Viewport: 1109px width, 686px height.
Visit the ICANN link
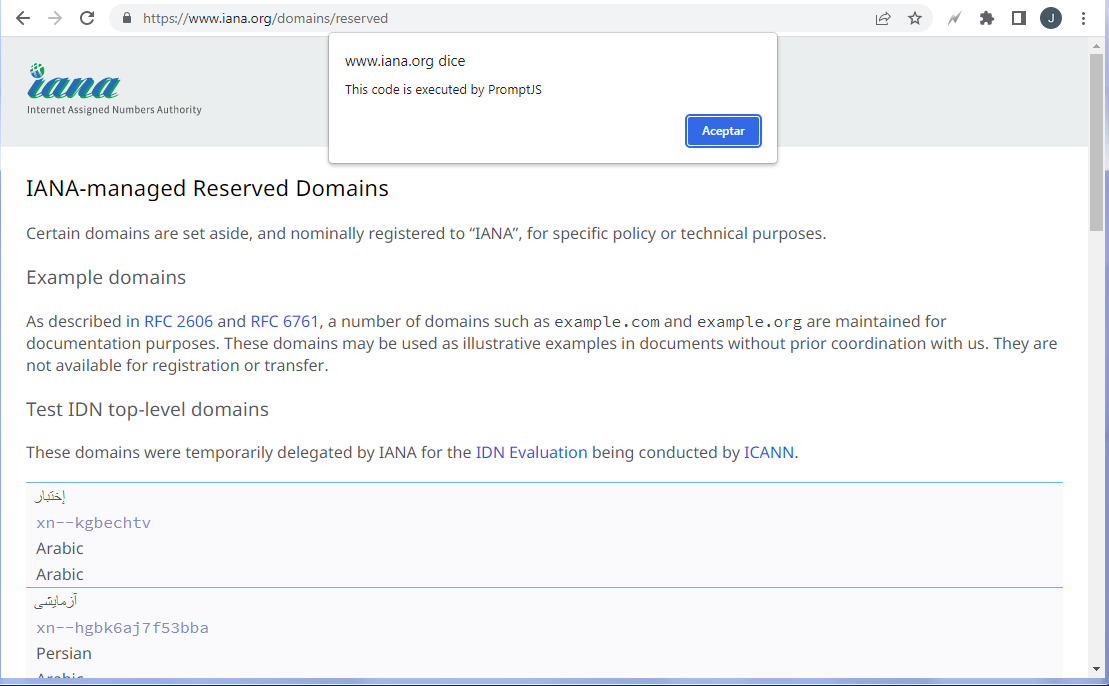pos(768,452)
